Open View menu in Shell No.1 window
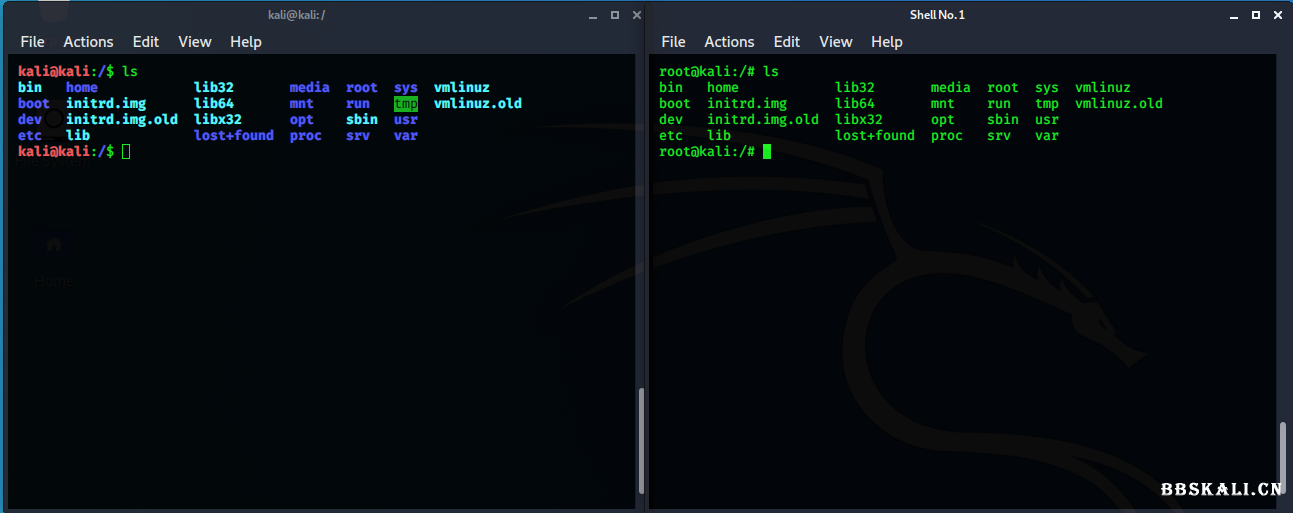Image resolution: width=1293 pixels, height=513 pixels. coord(836,41)
